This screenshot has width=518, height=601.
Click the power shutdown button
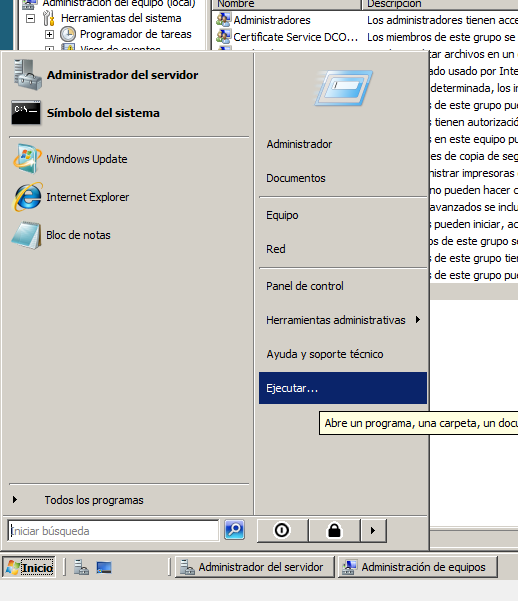click(x=282, y=530)
